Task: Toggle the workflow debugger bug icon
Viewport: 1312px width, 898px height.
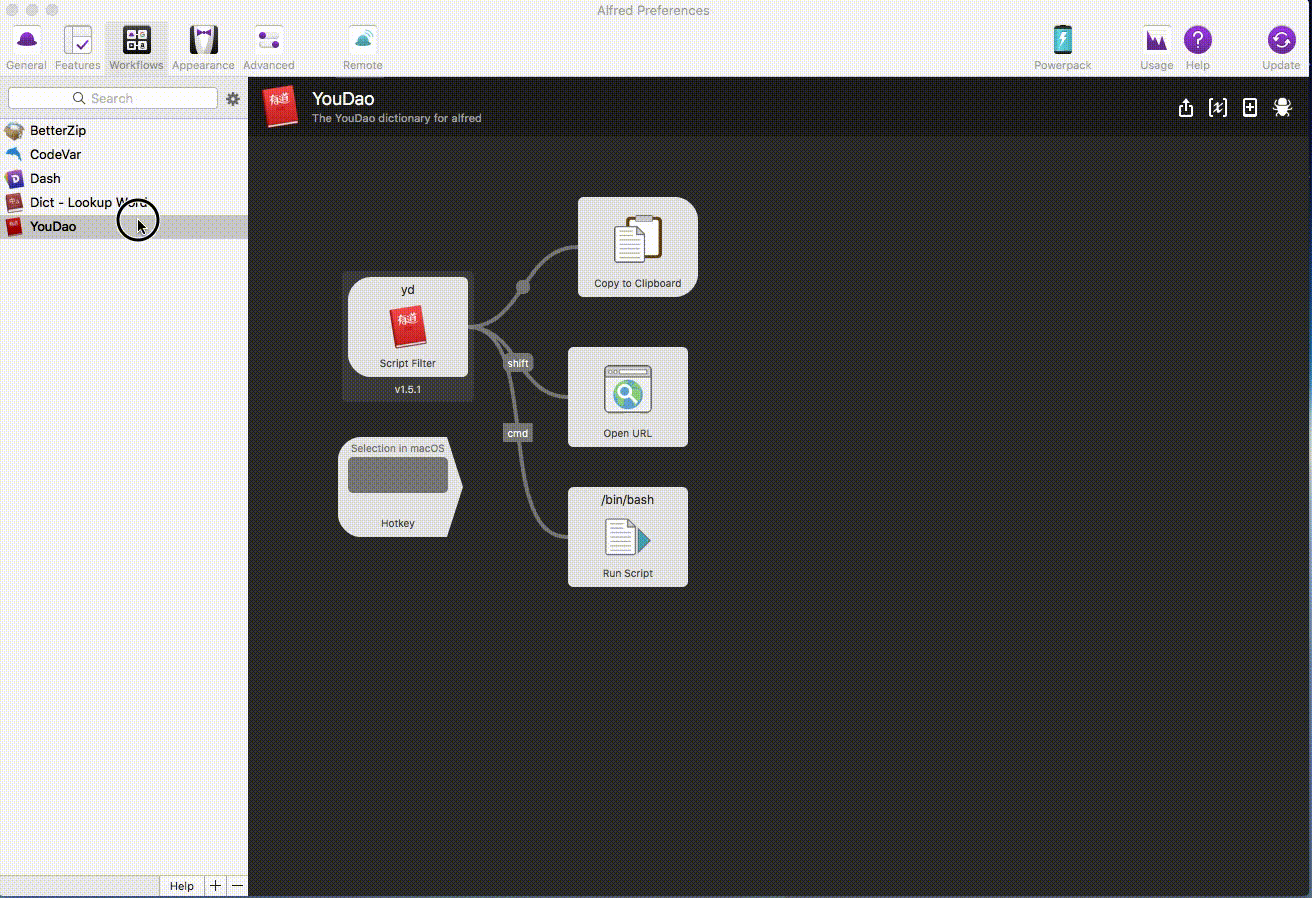Action: (x=1282, y=108)
